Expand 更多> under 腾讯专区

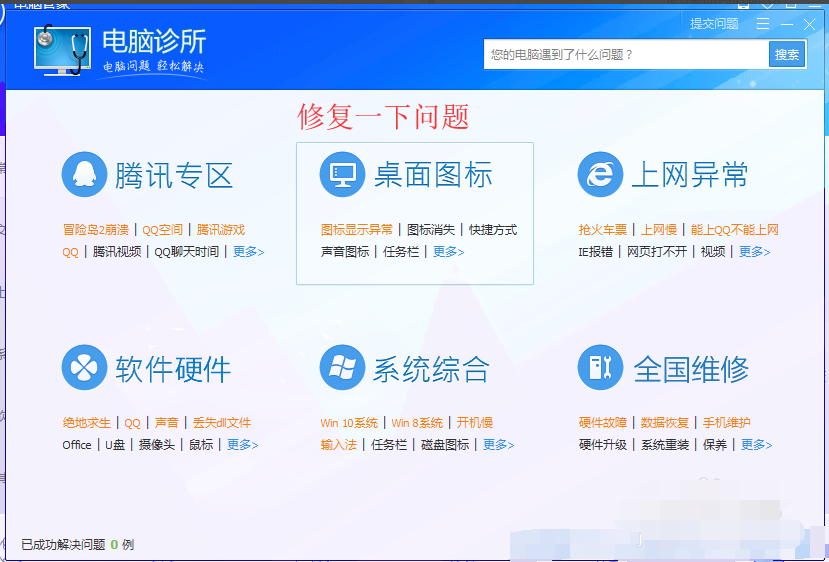(x=248, y=252)
